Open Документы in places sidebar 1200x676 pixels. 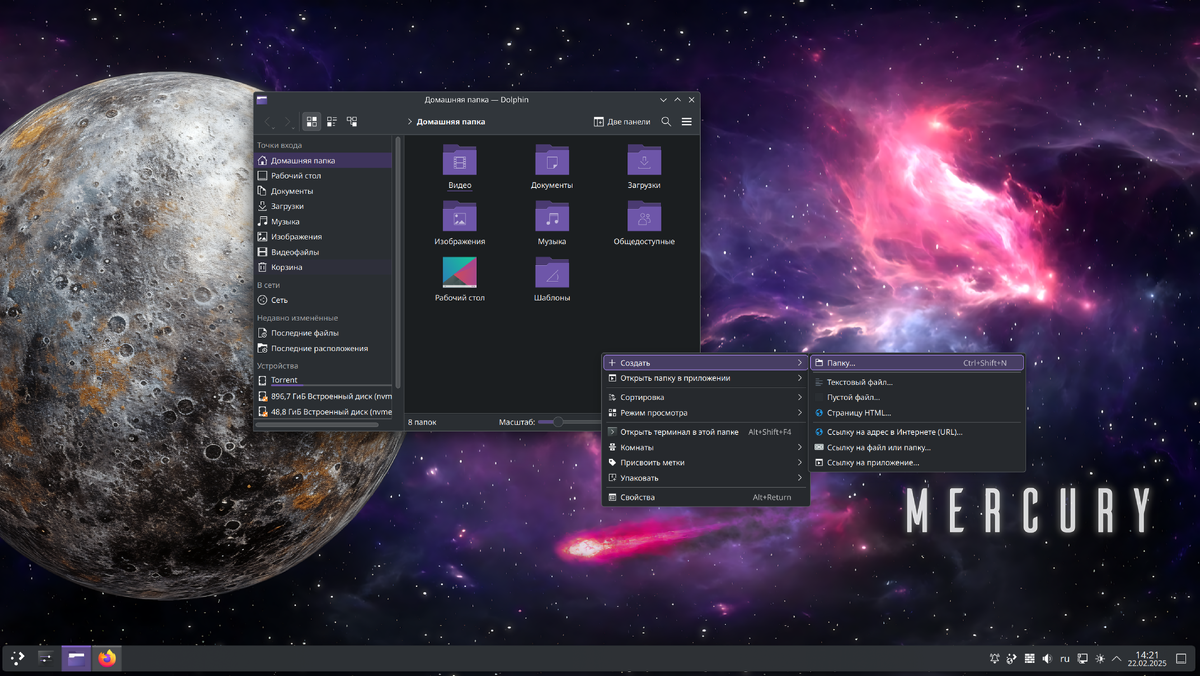coord(324,190)
